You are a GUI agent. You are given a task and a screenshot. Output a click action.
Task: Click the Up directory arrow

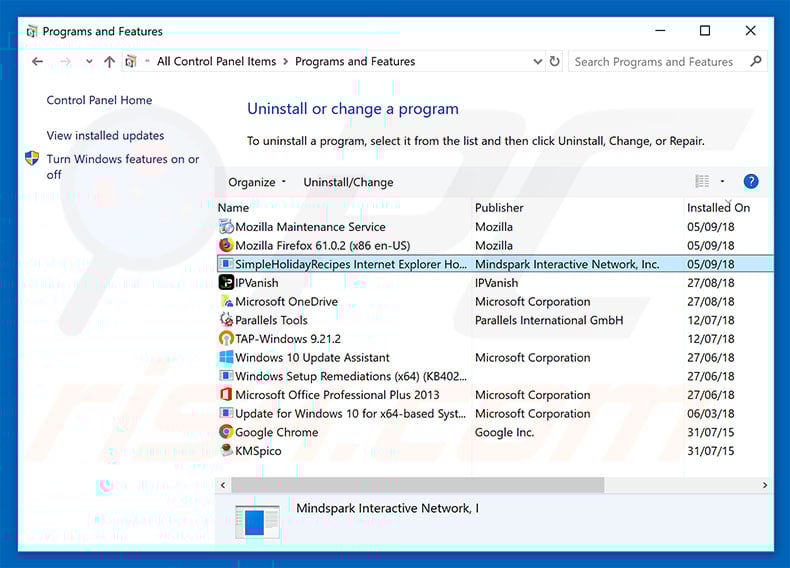(x=109, y=62)
